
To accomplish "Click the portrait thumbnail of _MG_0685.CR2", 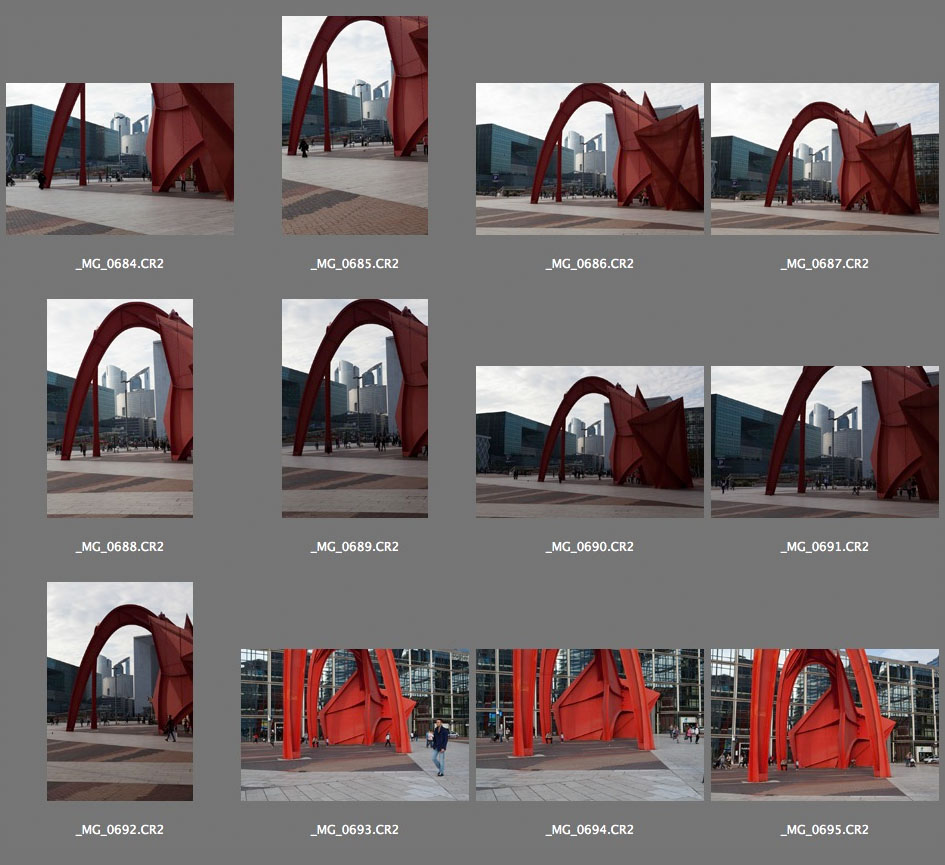I will [x=355, y=125].
